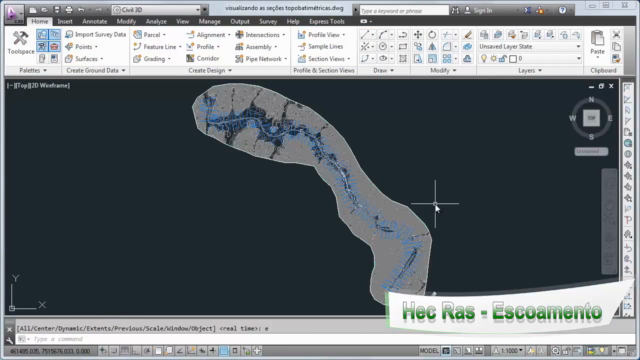Click the Undo arrow in quick access
Screen dimensions: 640x360
pos(81,10)
